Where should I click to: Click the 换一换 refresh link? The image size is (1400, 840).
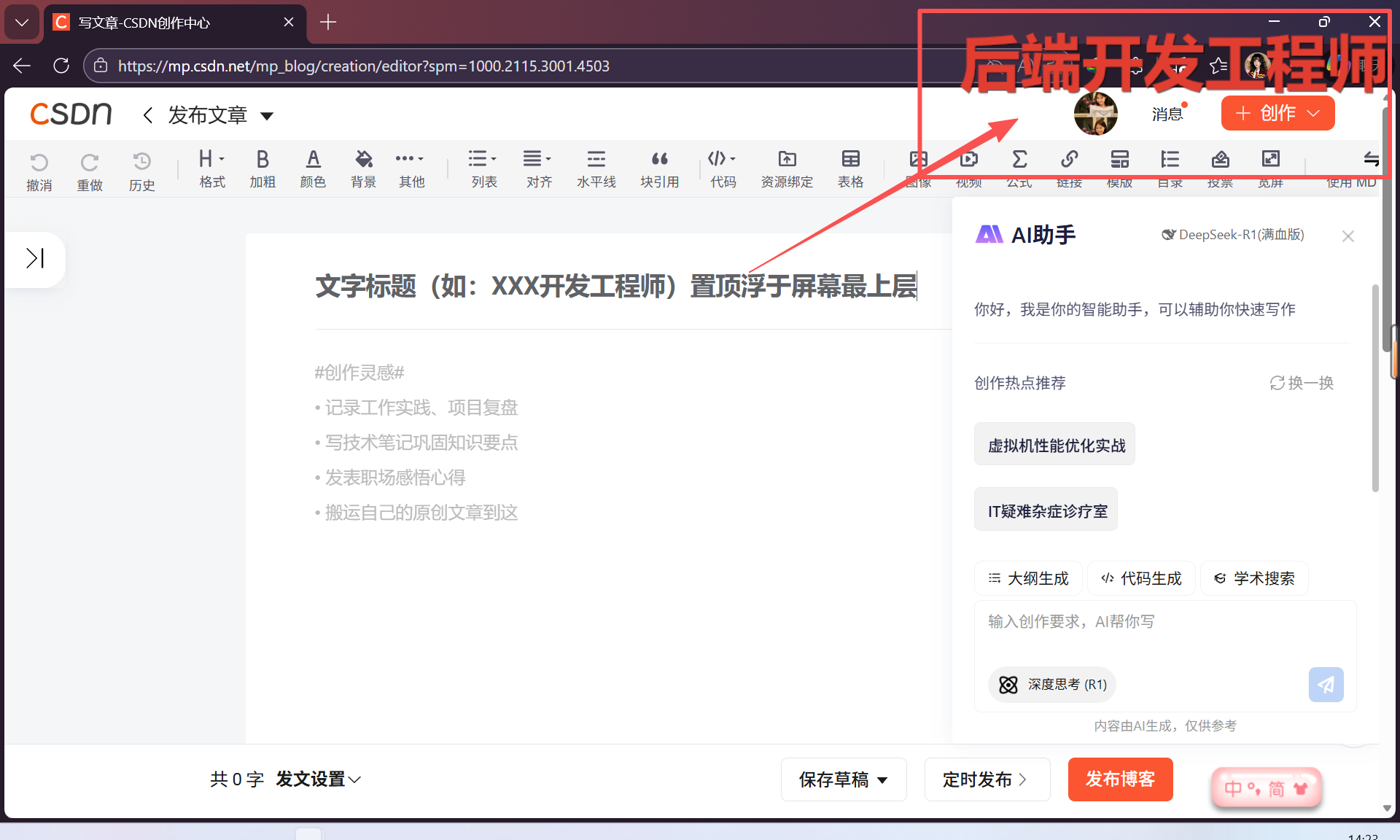pos(1302,383)
